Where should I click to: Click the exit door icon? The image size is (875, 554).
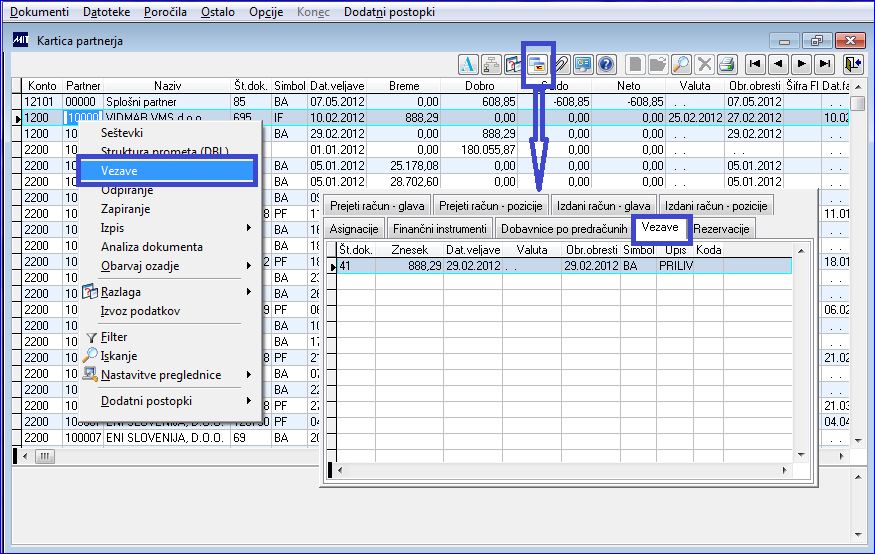tap(853, 65)
